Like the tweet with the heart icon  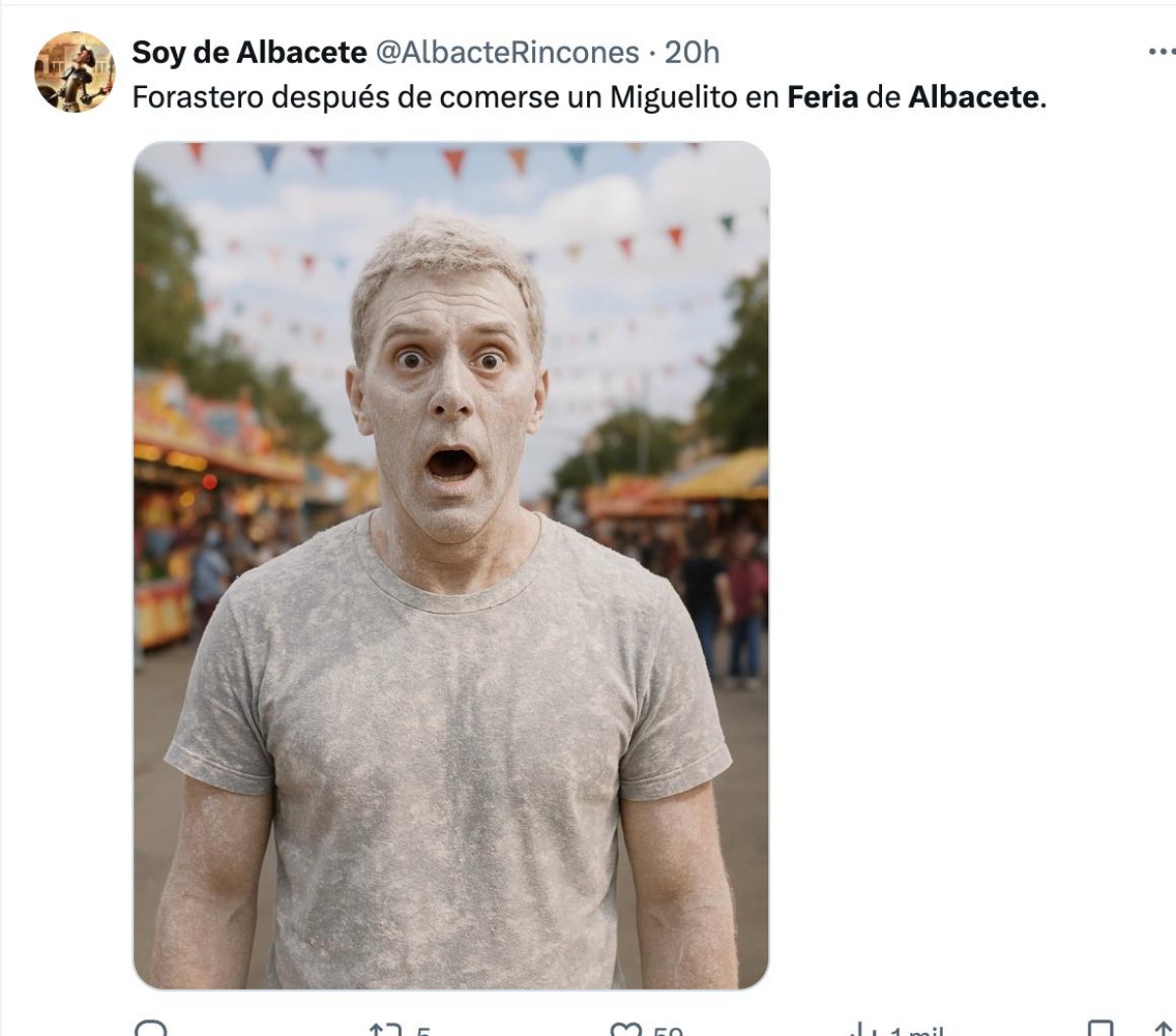coord(624,1029)
